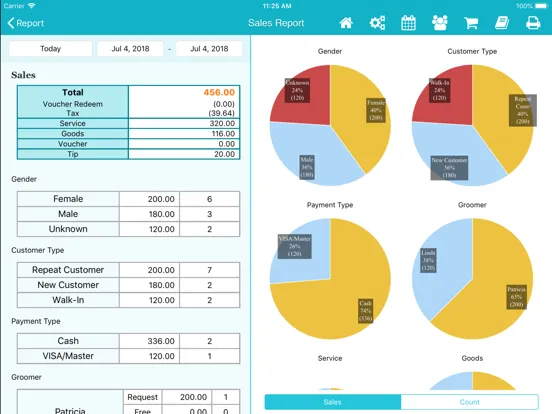Click the Sales Report title

[276, 23]
